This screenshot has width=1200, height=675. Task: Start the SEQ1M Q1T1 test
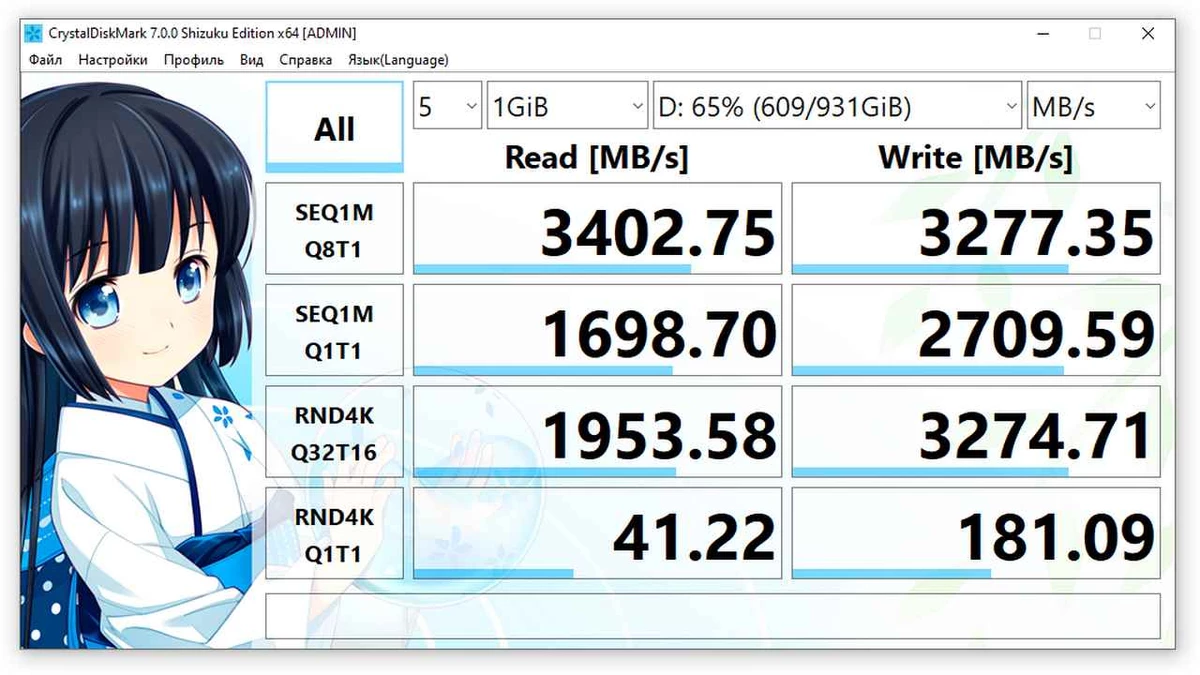pos(334,330)
